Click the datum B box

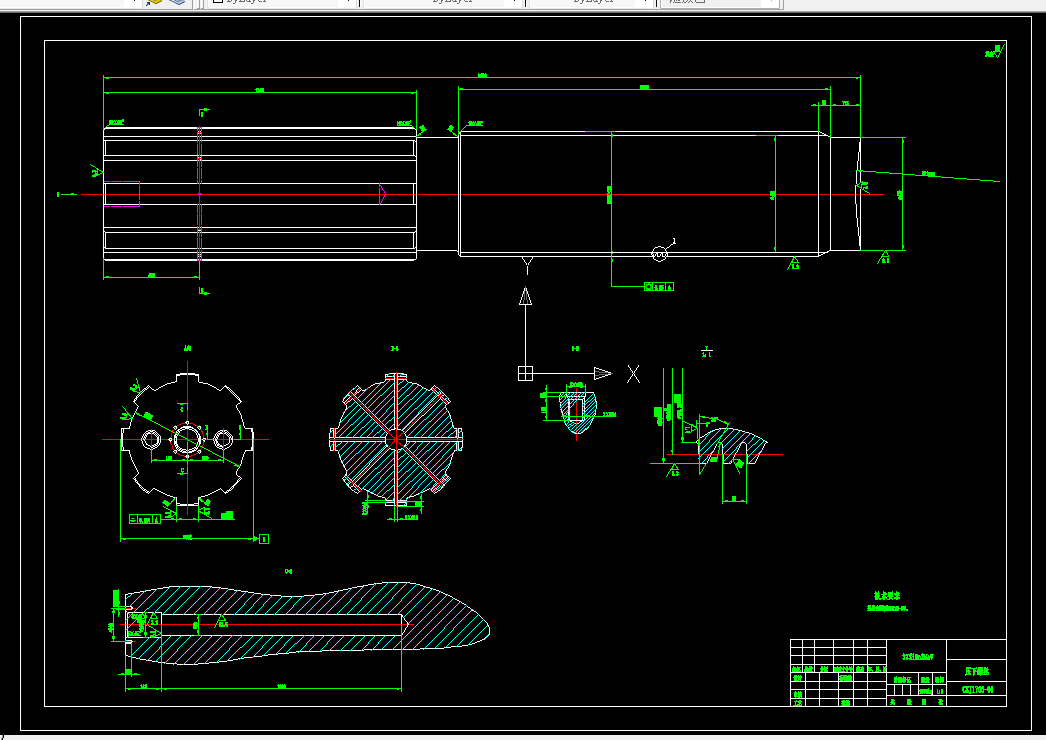[x=264, y=538]
